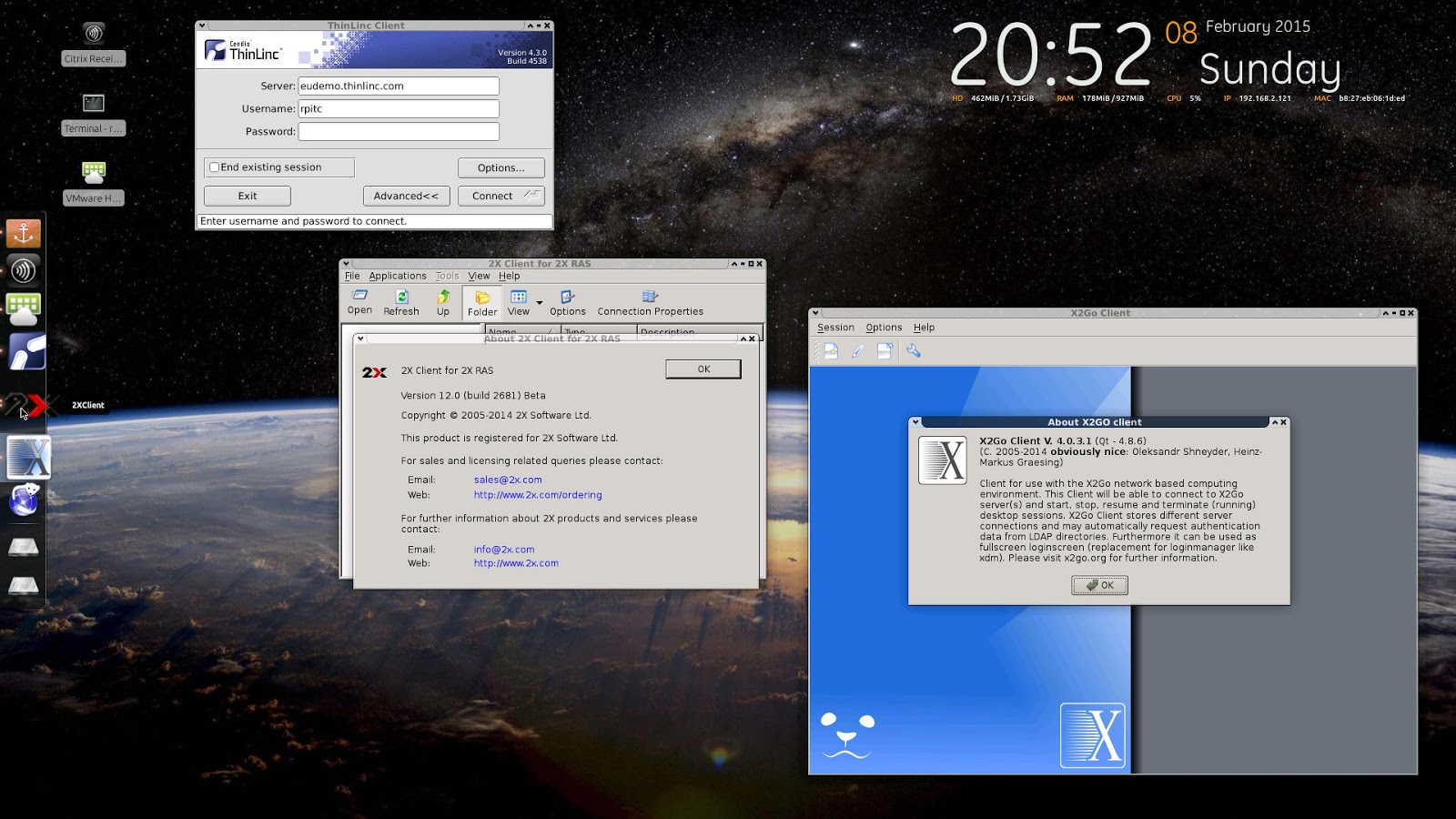Focus the Username field in ThinLinc
The image size is (1456, 819).
click(x=399, y=108)
